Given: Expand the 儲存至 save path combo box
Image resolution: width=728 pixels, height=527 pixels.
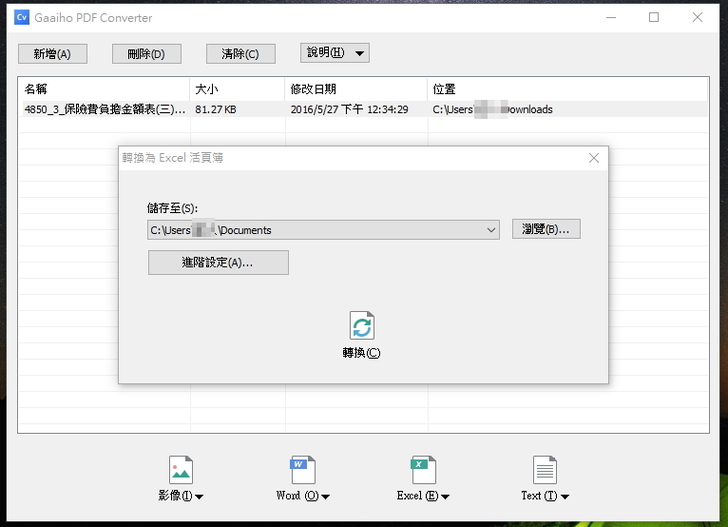Looking at the screenshot, I should (x=491, y=230).
